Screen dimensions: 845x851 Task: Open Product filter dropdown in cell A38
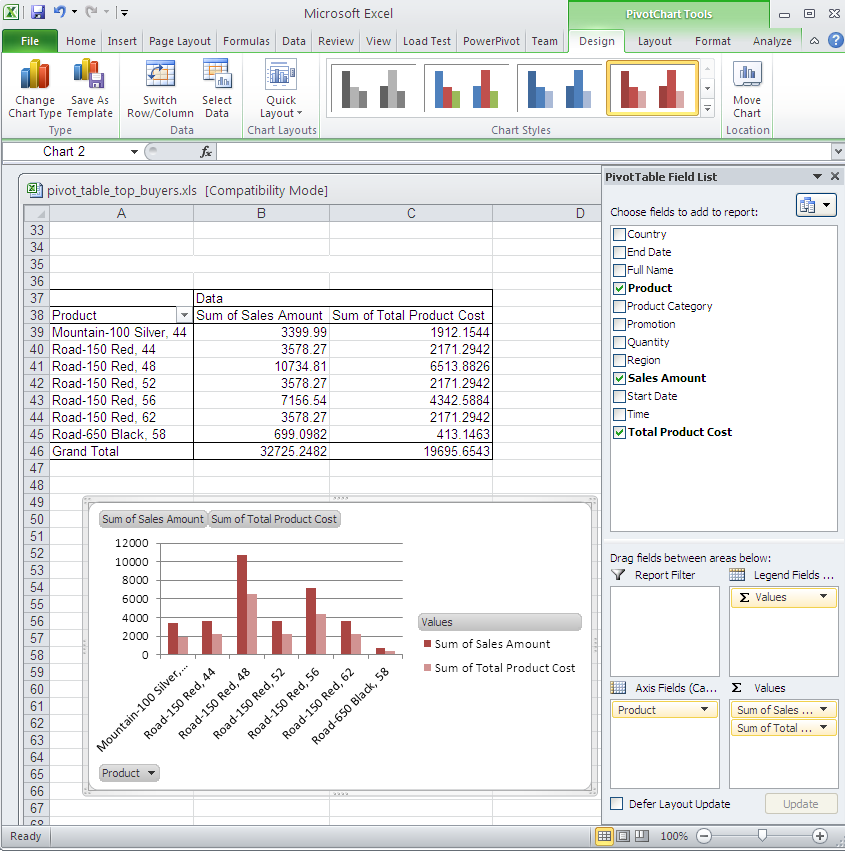coord(185,315)
